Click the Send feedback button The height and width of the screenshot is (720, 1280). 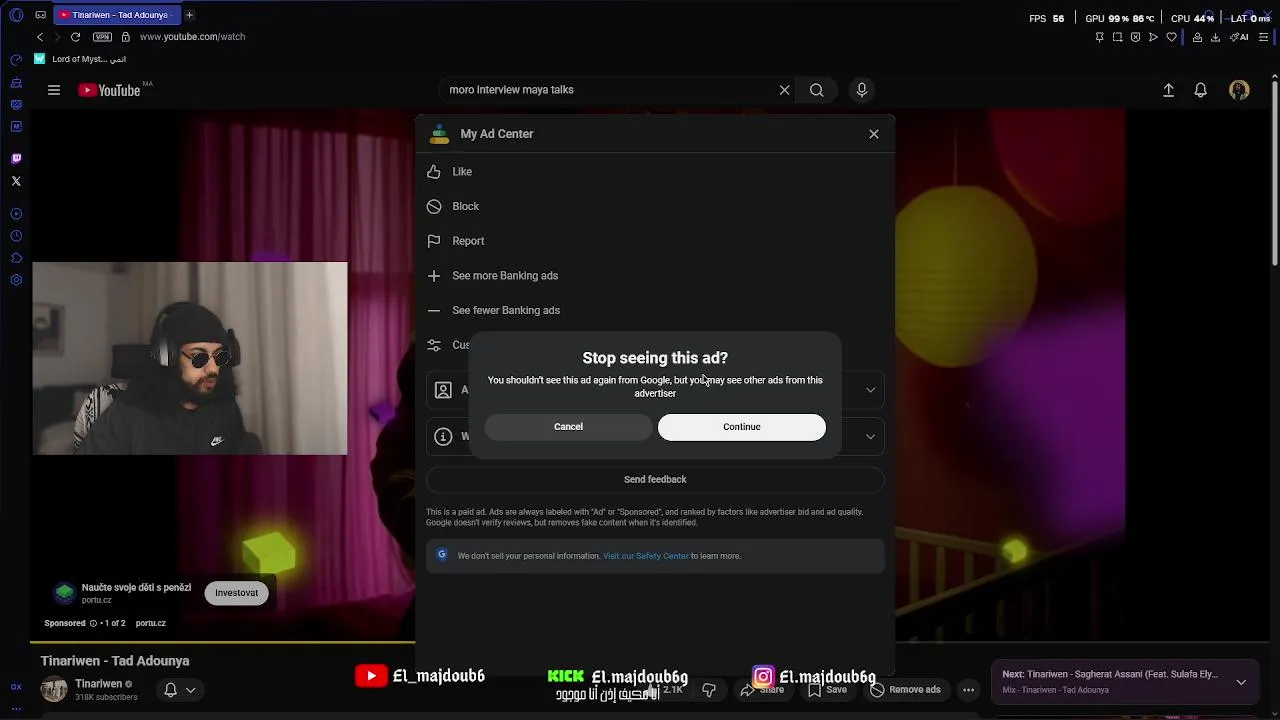[x=655, y=480]
